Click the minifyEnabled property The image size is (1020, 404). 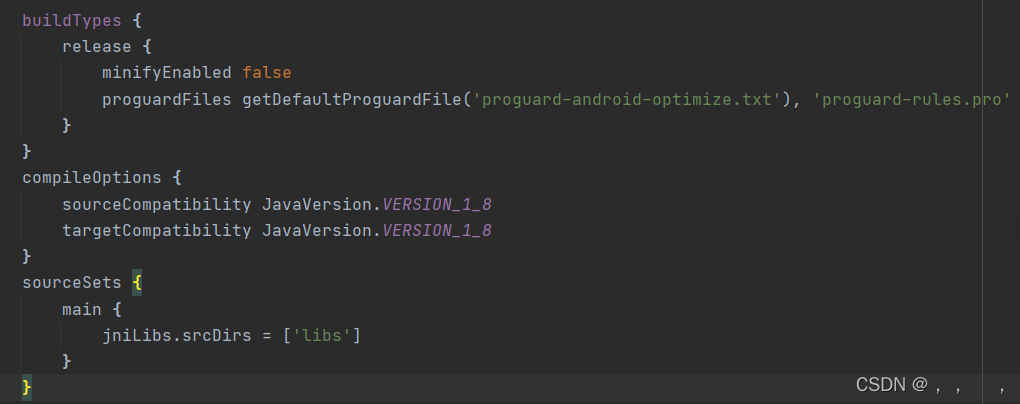pyautogui.click(x=167, y=73)
